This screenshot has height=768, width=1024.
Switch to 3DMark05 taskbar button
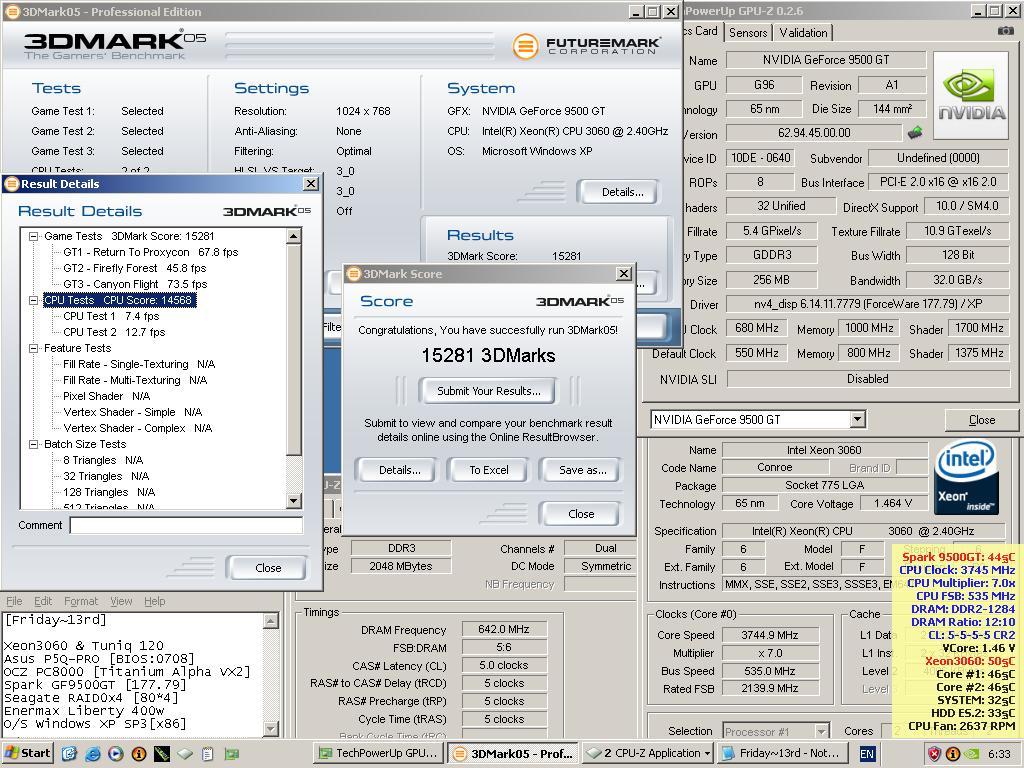513,753
